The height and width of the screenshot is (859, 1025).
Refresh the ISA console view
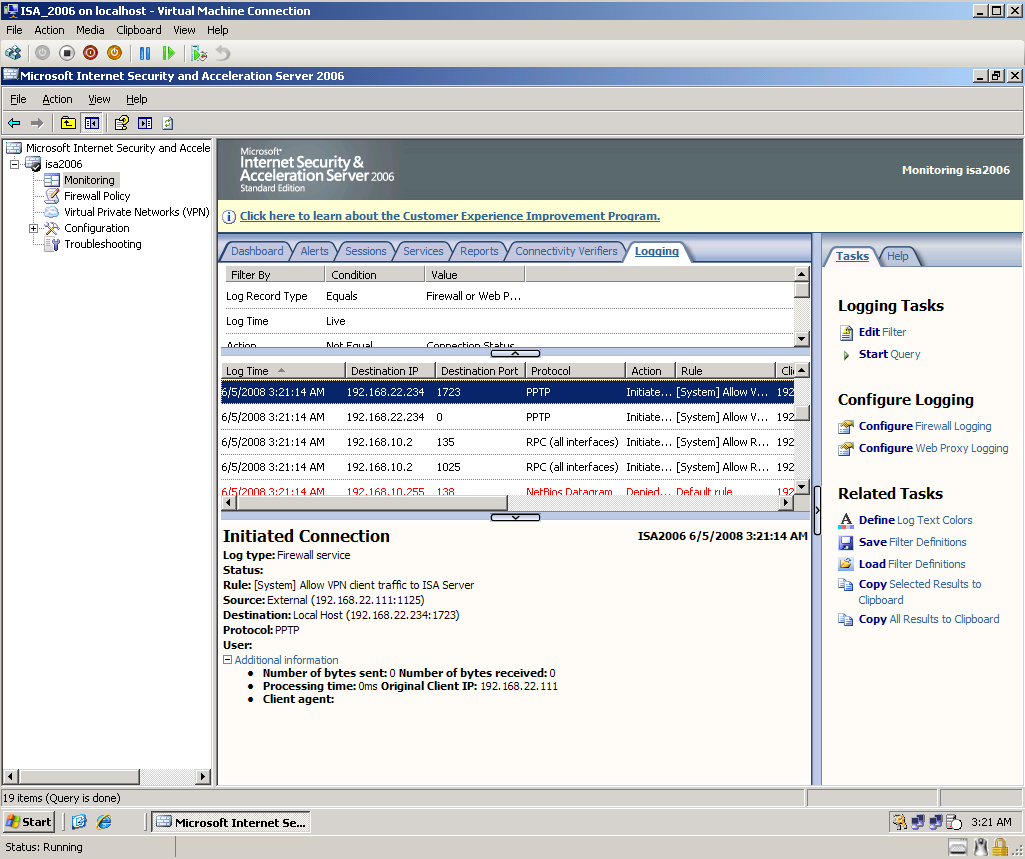tap(168, 123)
